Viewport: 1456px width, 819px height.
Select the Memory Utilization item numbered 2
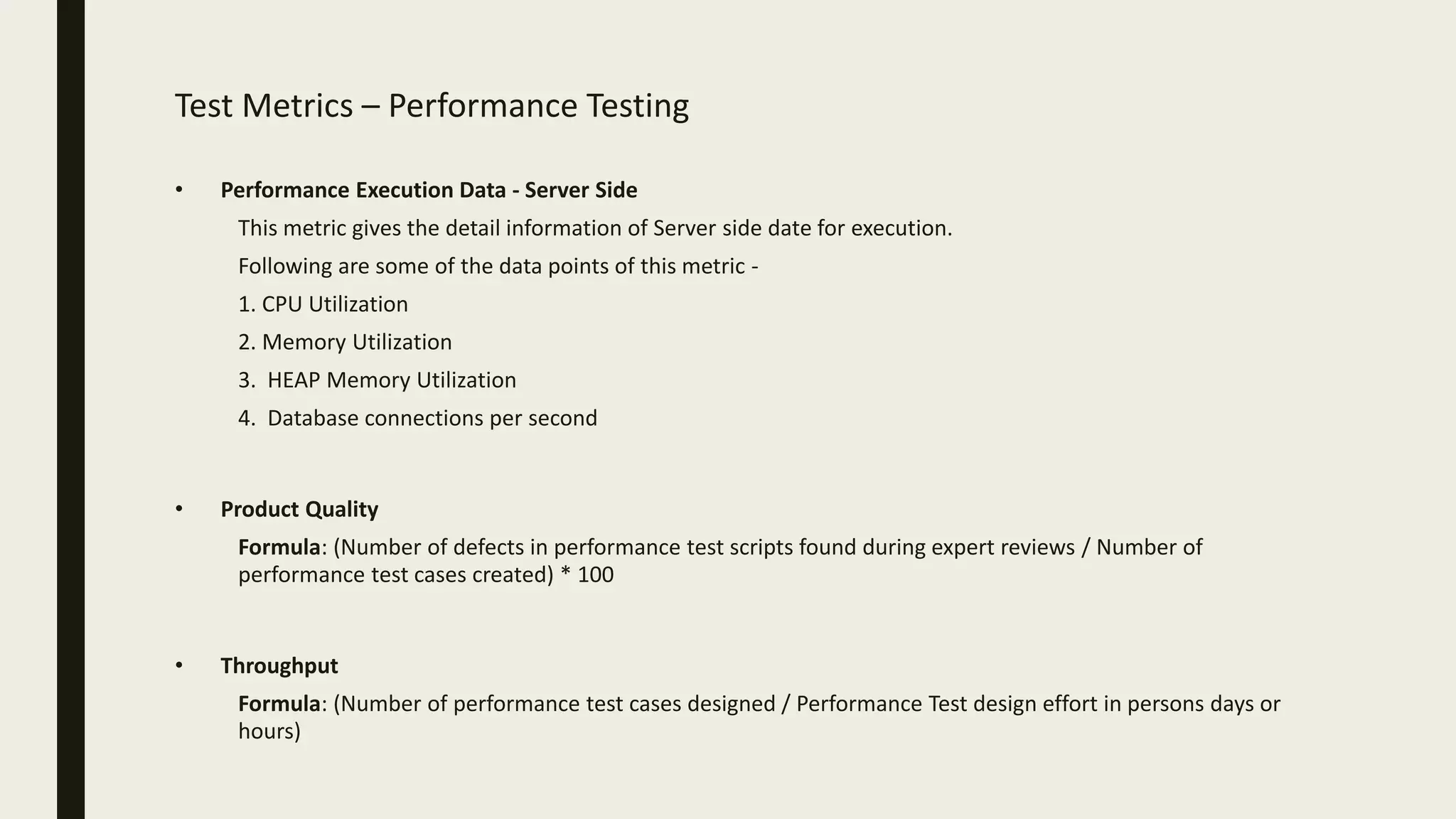pos(345,342)
